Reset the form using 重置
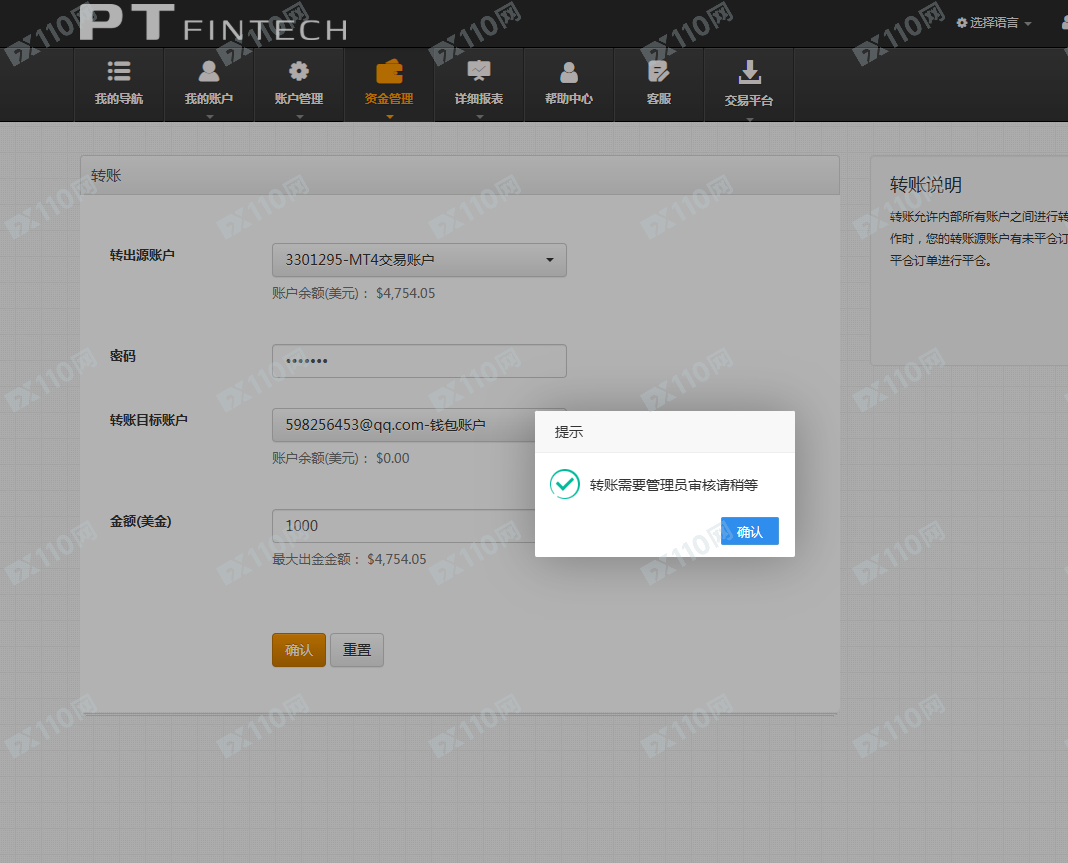The image size is (1068, 863). [x=356, y=649]
